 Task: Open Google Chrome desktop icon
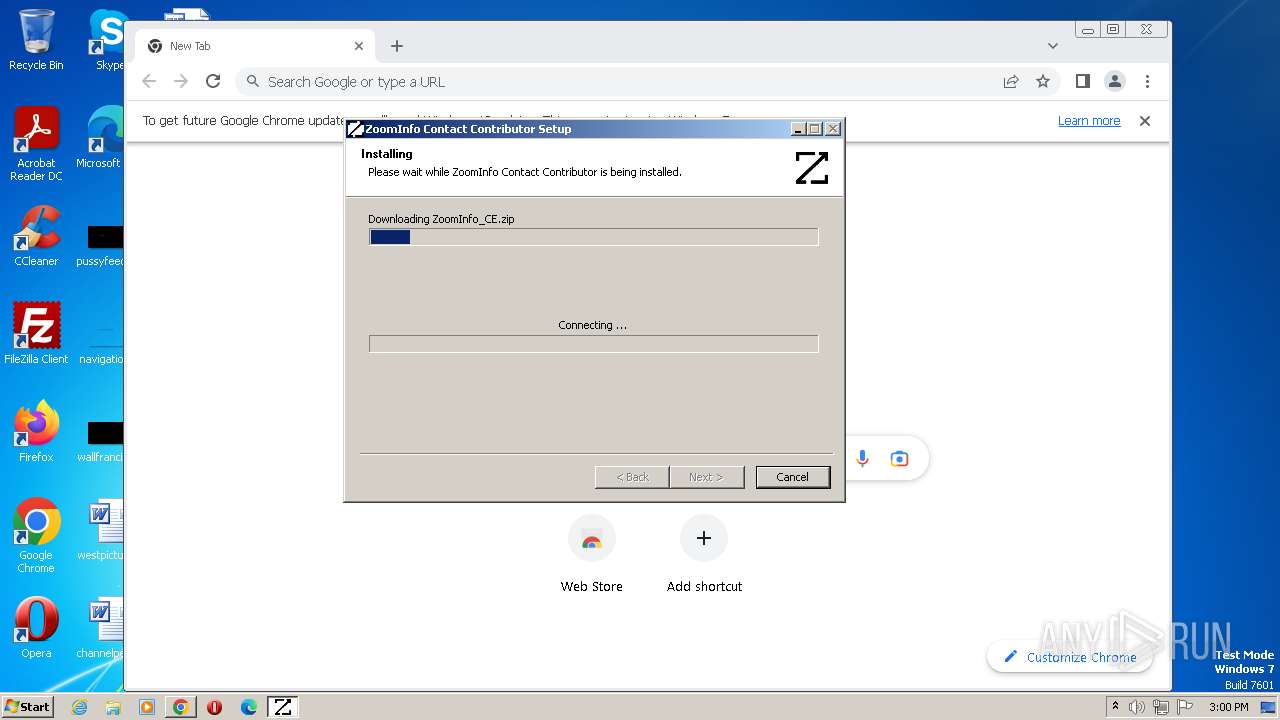(36, 536)
